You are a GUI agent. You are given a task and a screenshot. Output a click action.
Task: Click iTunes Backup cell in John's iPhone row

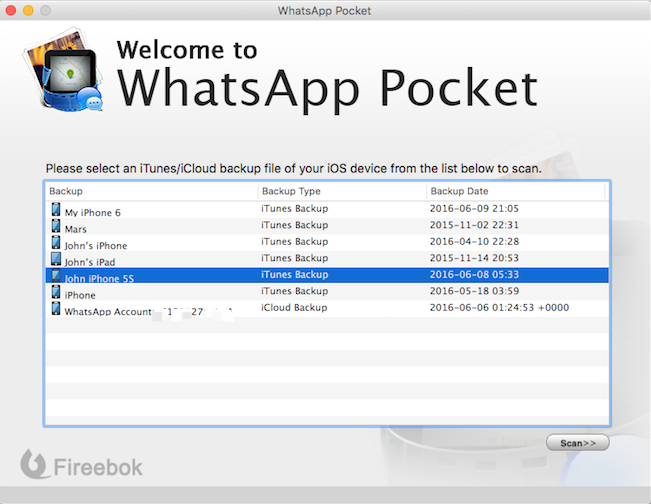click(x=294, y=242)
